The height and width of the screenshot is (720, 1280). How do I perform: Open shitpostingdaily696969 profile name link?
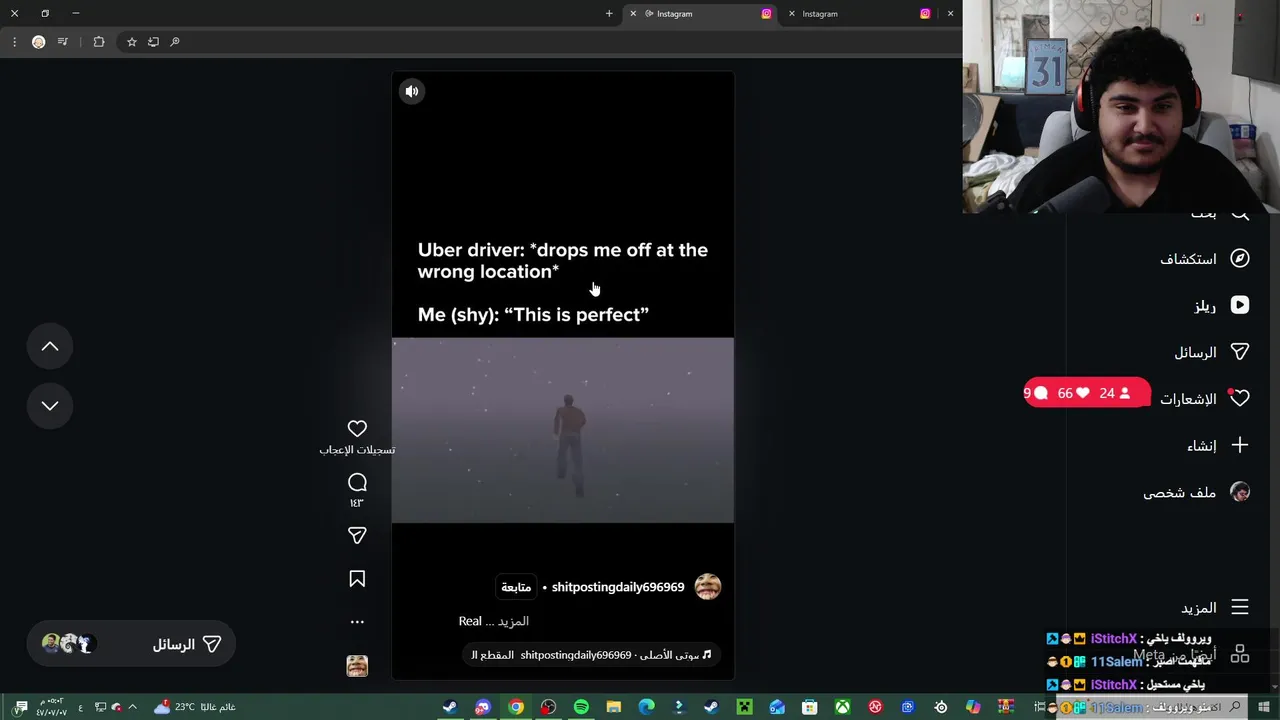click(618, 587)
